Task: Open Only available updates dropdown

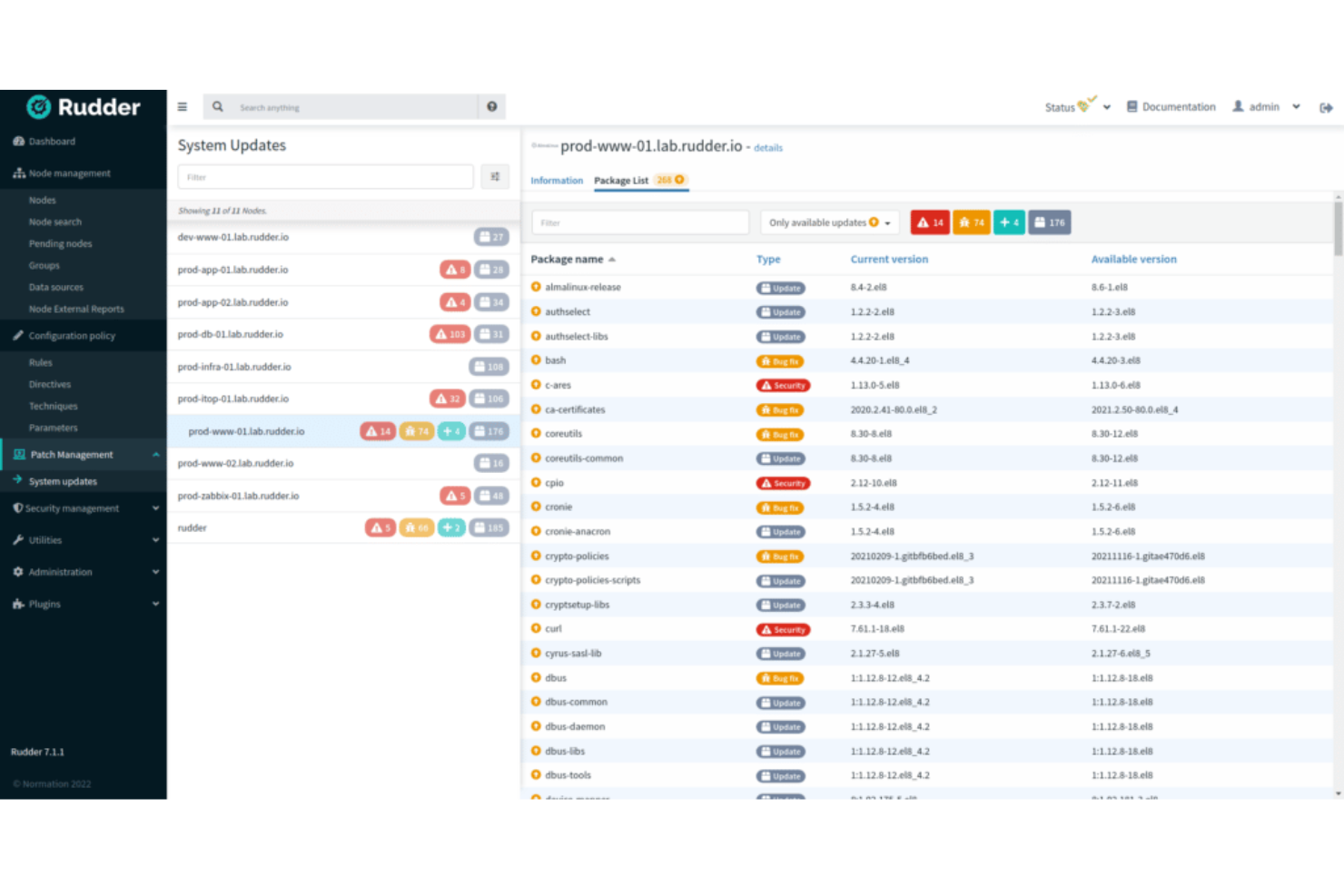Action: click(830, 222)
